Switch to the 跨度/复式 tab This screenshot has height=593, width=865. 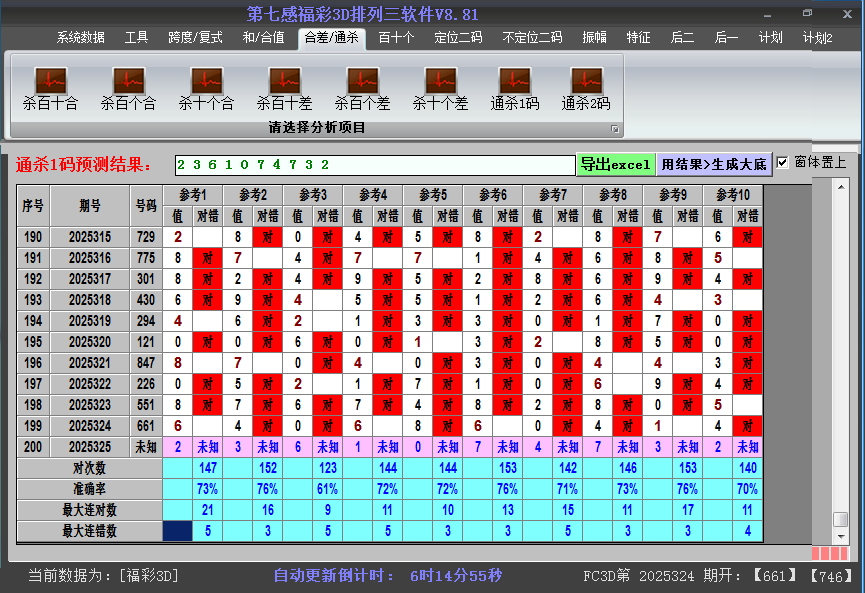[195, 38]
